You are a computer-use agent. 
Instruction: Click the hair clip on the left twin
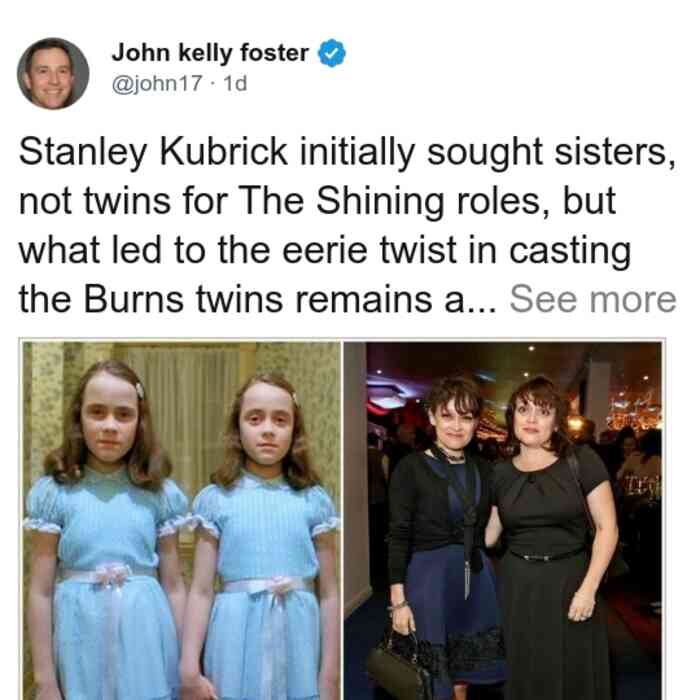coord(139,391)
